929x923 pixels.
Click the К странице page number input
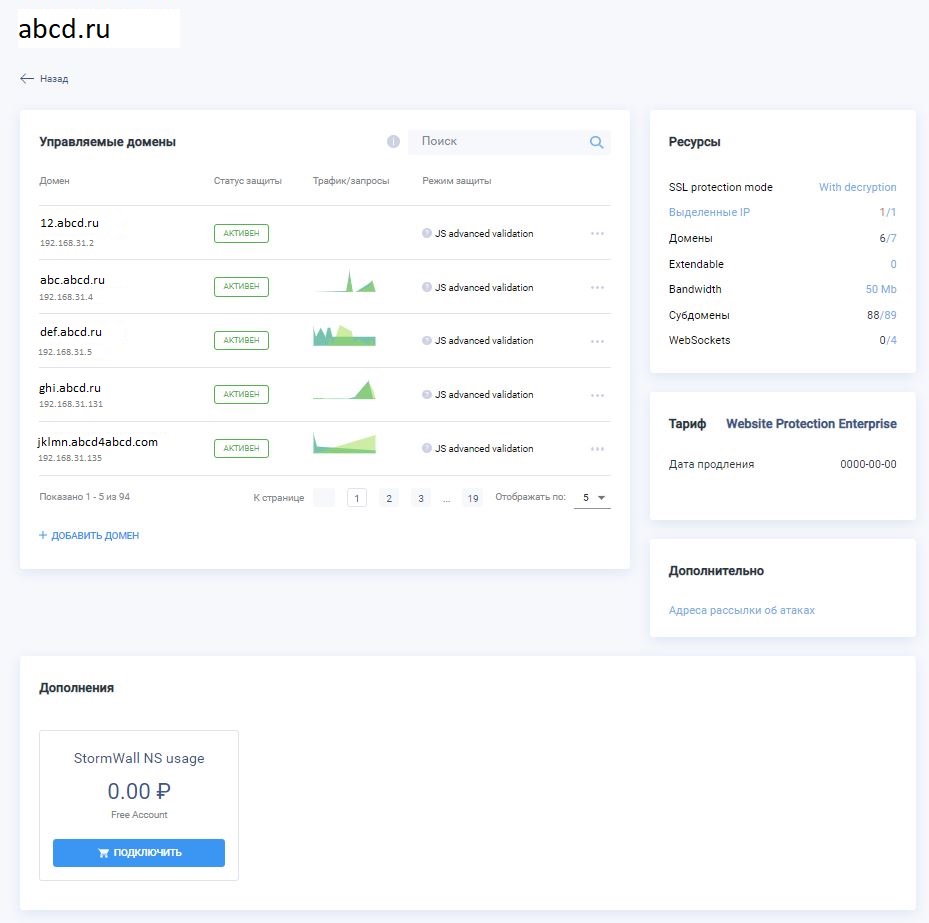tap(324, 498)
